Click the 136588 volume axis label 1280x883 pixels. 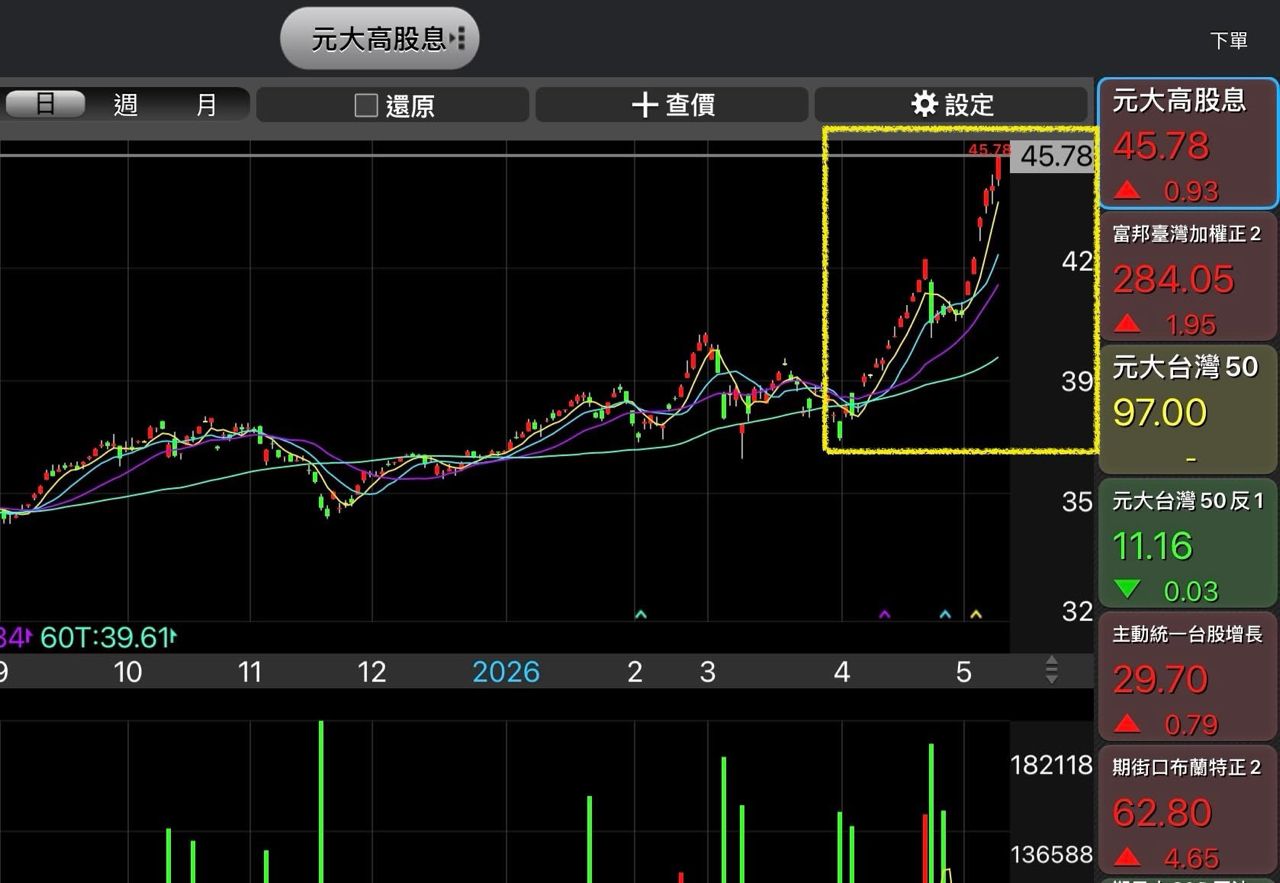click(1052, 855)
